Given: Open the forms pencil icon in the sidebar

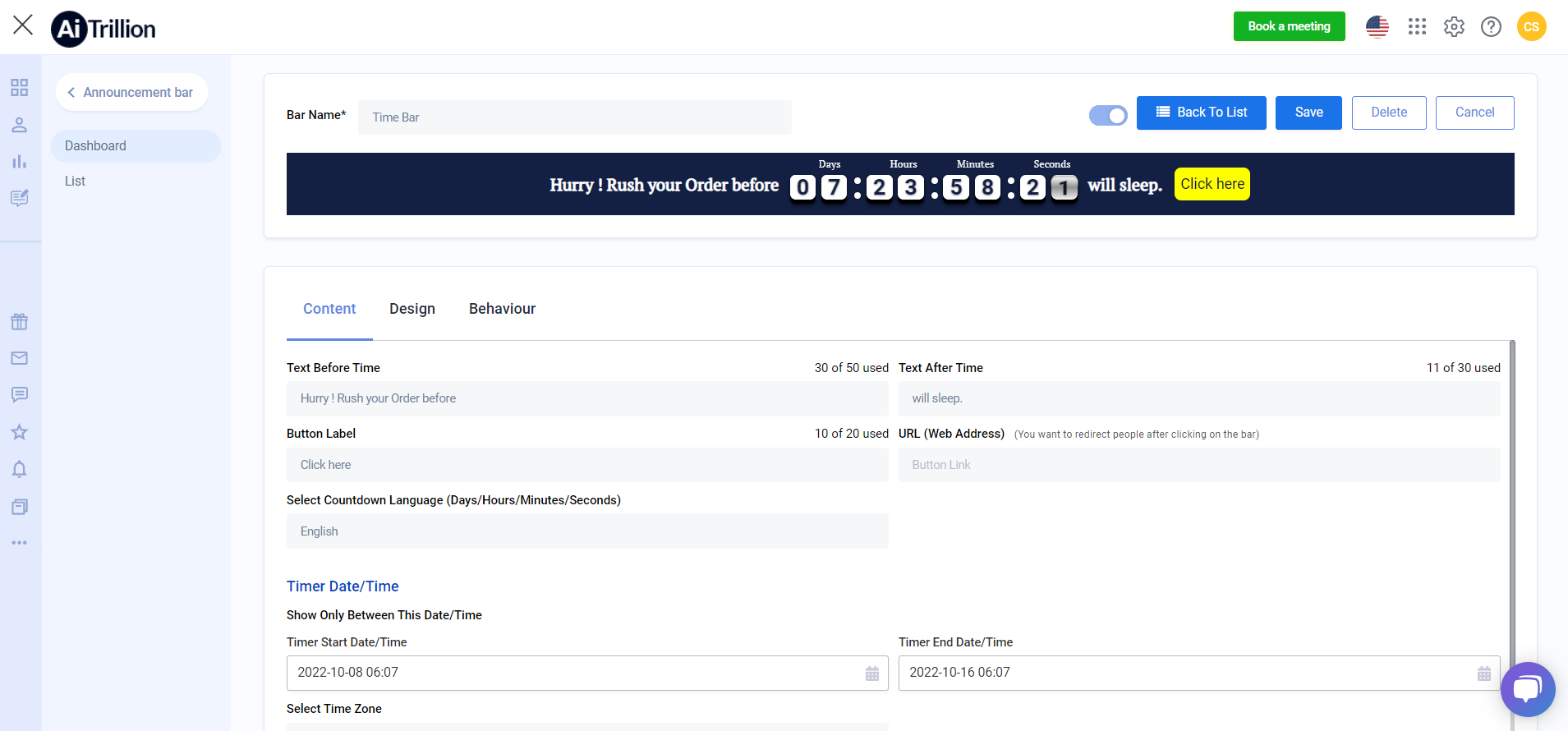Looking at the screenshot, I should [x=20, y=198].
